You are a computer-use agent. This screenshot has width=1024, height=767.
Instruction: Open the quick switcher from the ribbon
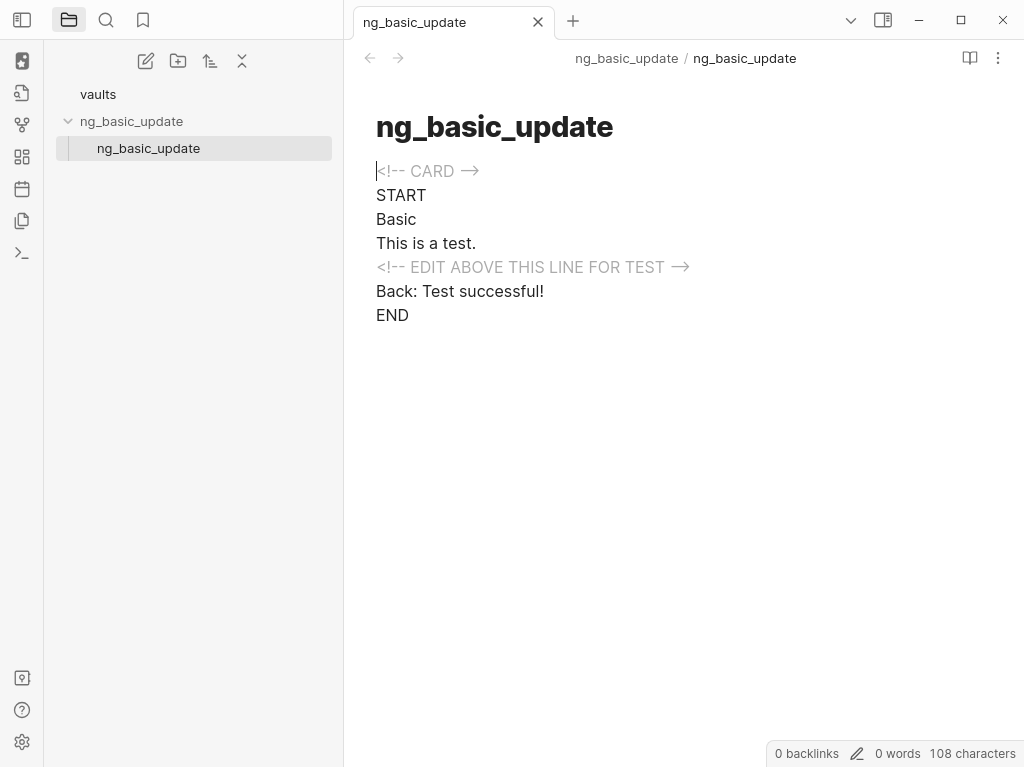22,93
